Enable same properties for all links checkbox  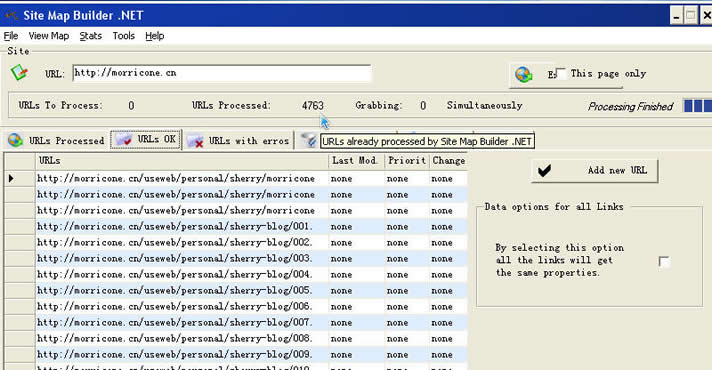[664, 261]
